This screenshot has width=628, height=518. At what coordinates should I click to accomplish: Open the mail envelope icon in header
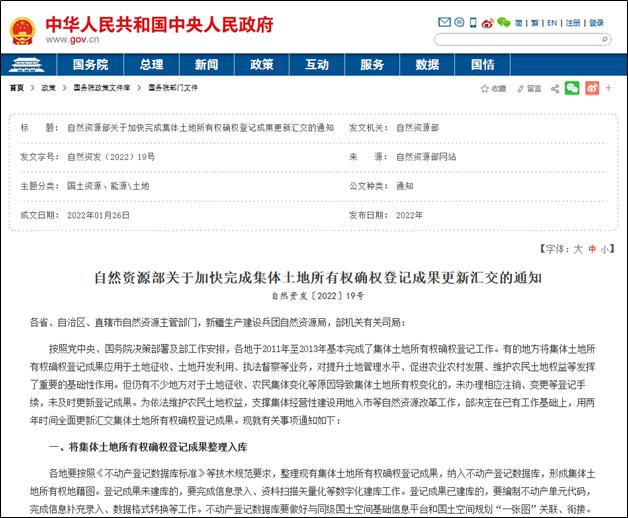(444, 22)
